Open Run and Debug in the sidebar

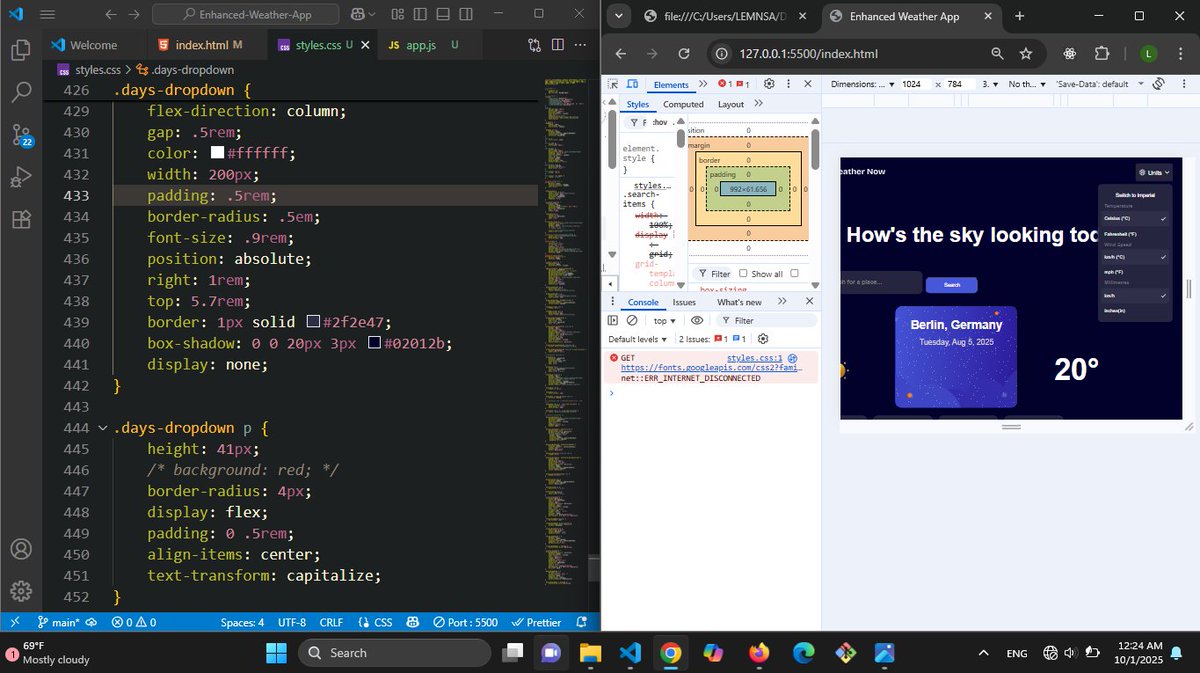22,177
